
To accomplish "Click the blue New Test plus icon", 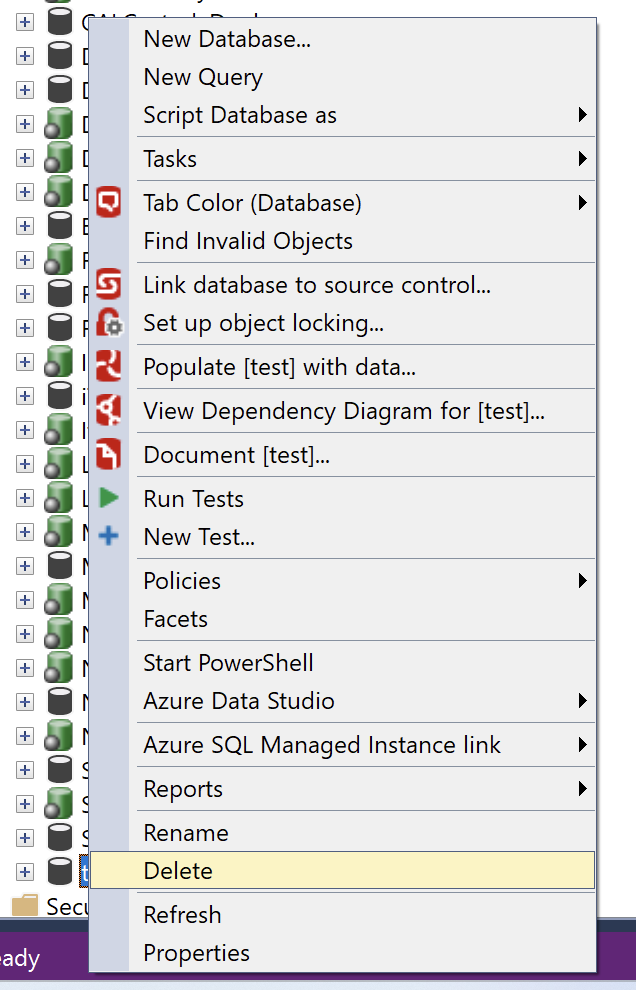I will pos(109,537).
